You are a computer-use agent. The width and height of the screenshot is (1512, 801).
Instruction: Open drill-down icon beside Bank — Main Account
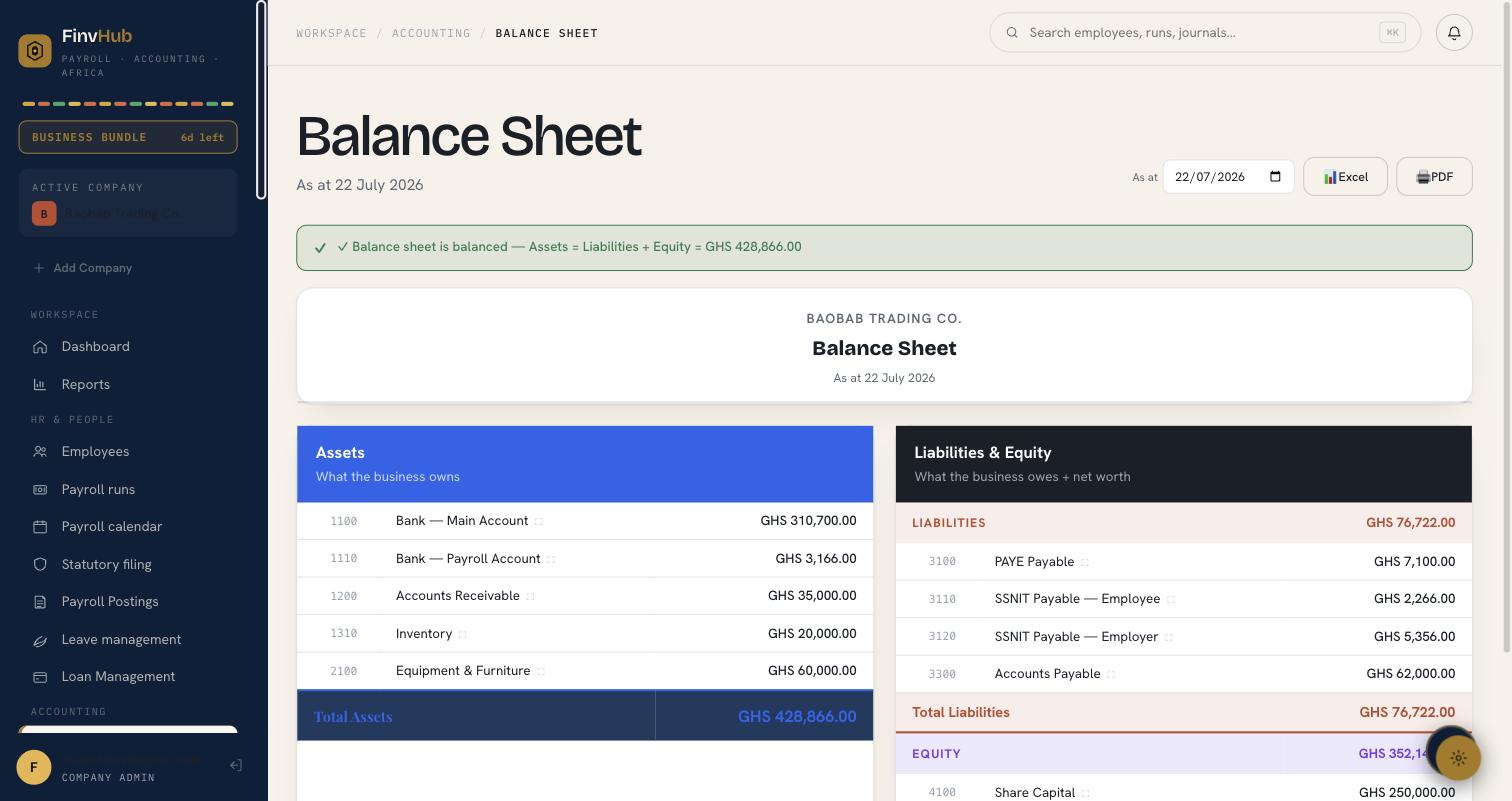pos(539,522)
